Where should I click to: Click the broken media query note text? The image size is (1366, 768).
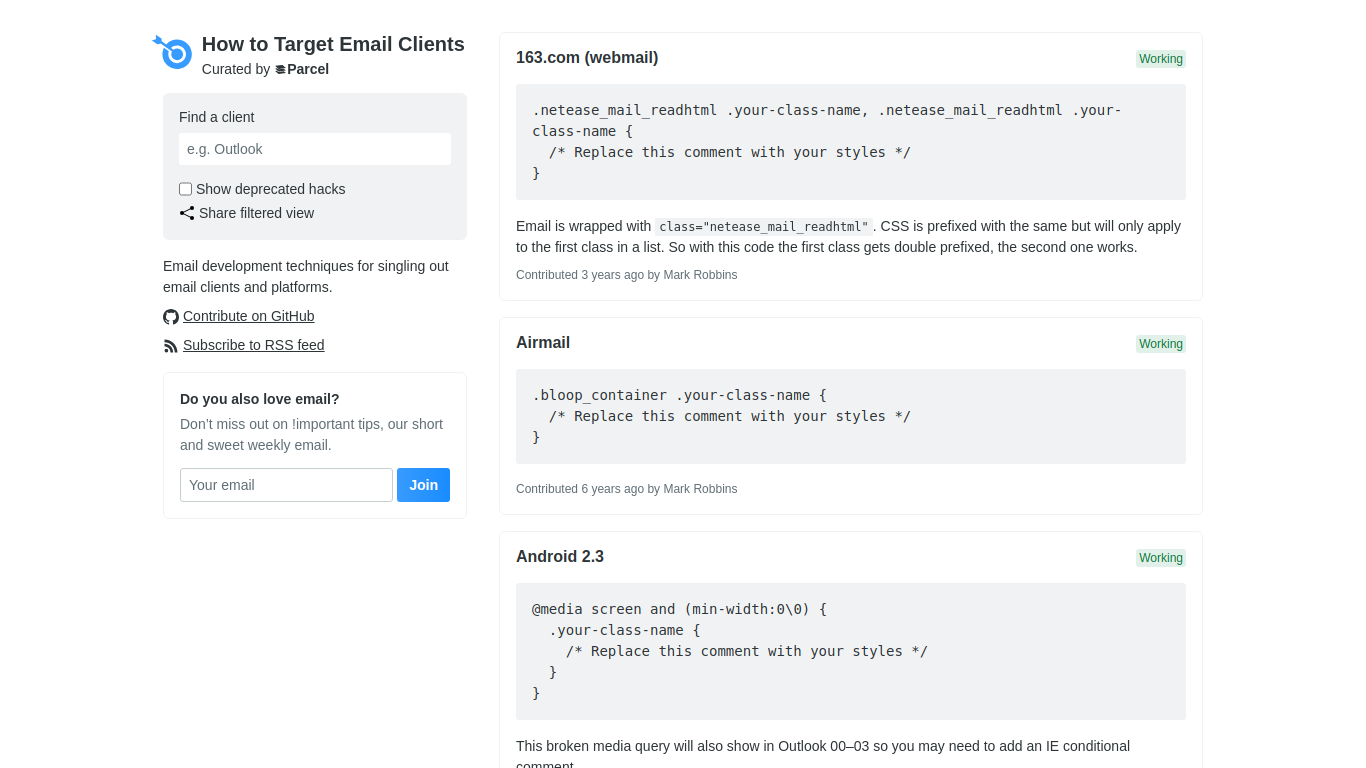[823, 755]
